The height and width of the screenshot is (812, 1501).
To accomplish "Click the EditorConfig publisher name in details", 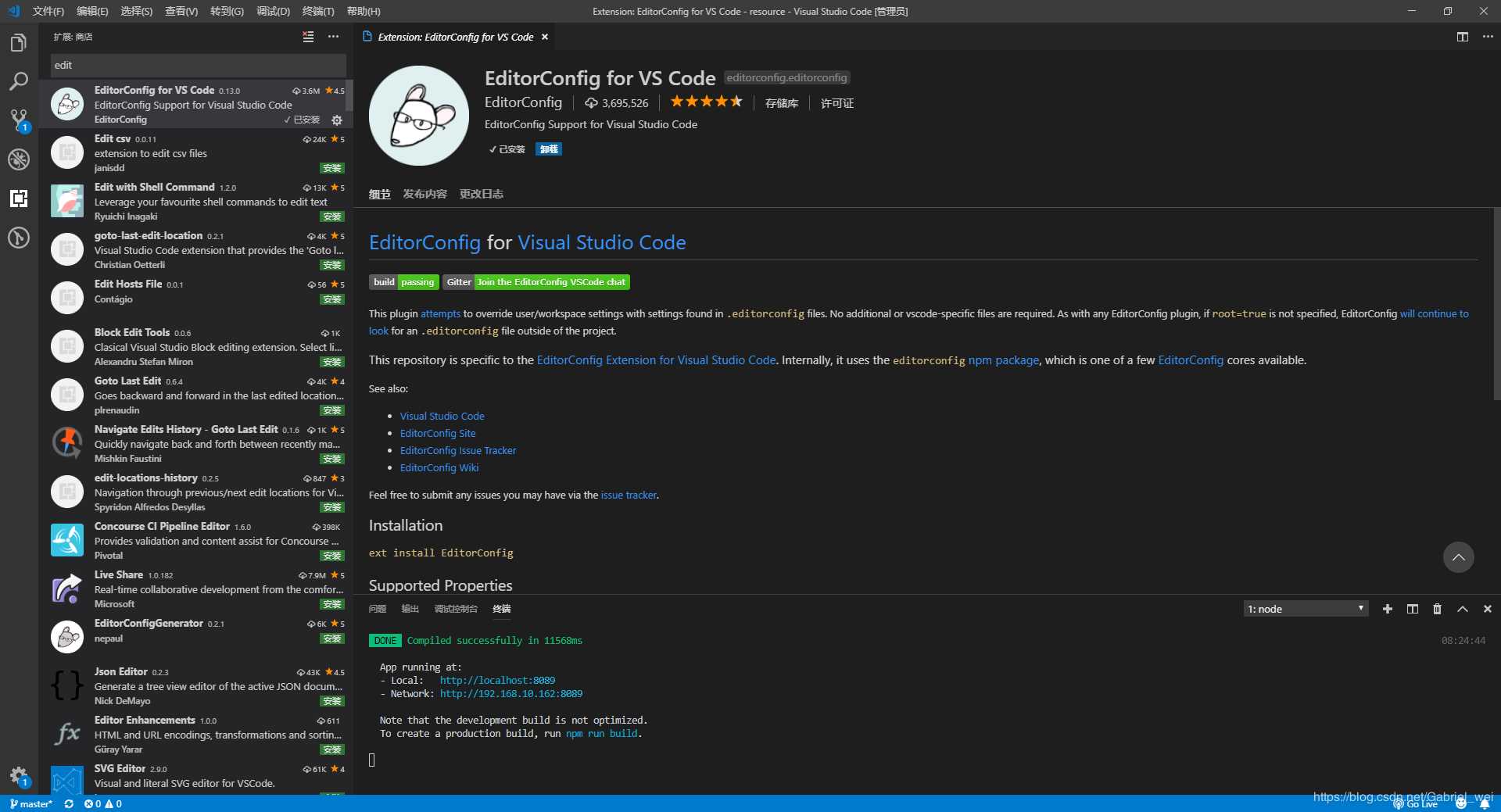I will (523, 102).
